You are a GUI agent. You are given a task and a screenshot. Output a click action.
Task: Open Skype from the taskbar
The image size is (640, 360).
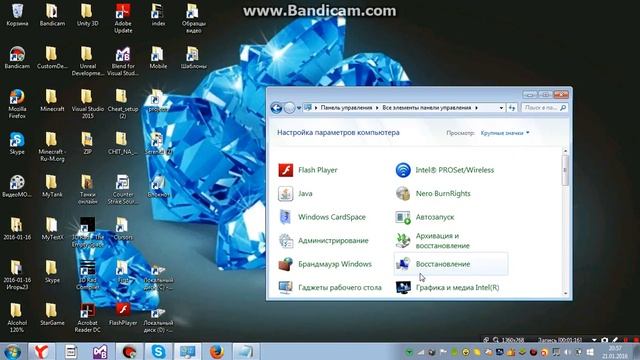(x=158, y=351)
